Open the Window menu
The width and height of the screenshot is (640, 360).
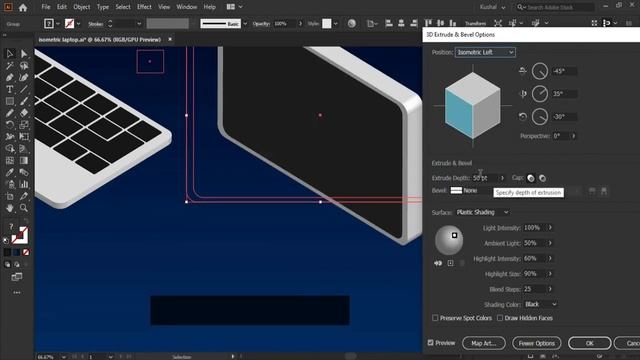point(187,7)
